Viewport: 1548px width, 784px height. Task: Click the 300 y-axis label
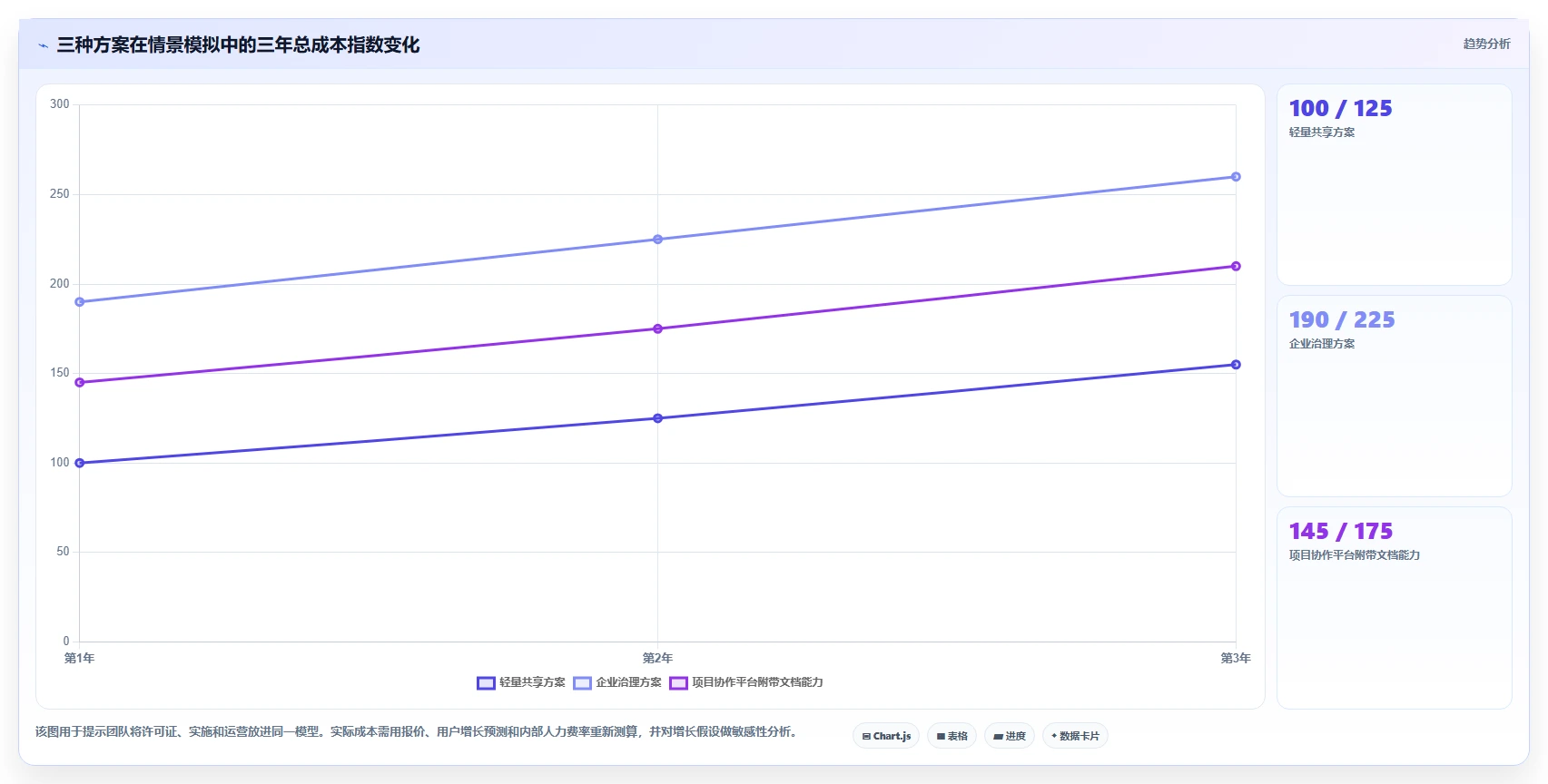pos(60,104)
